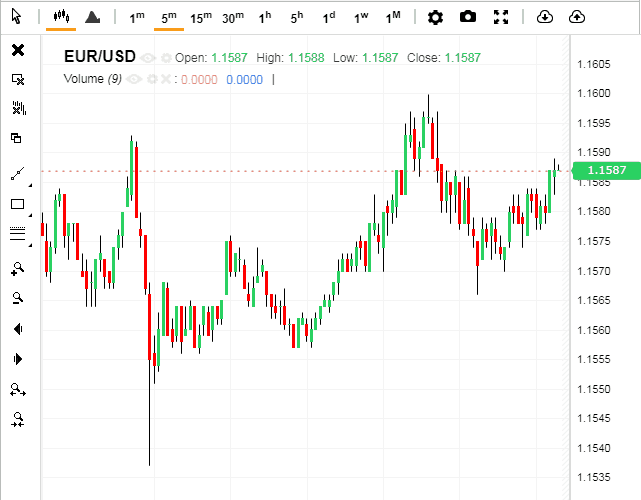Zoom out with the magnifier minus tool
The image size is (641, 500).
coord(17,298)
